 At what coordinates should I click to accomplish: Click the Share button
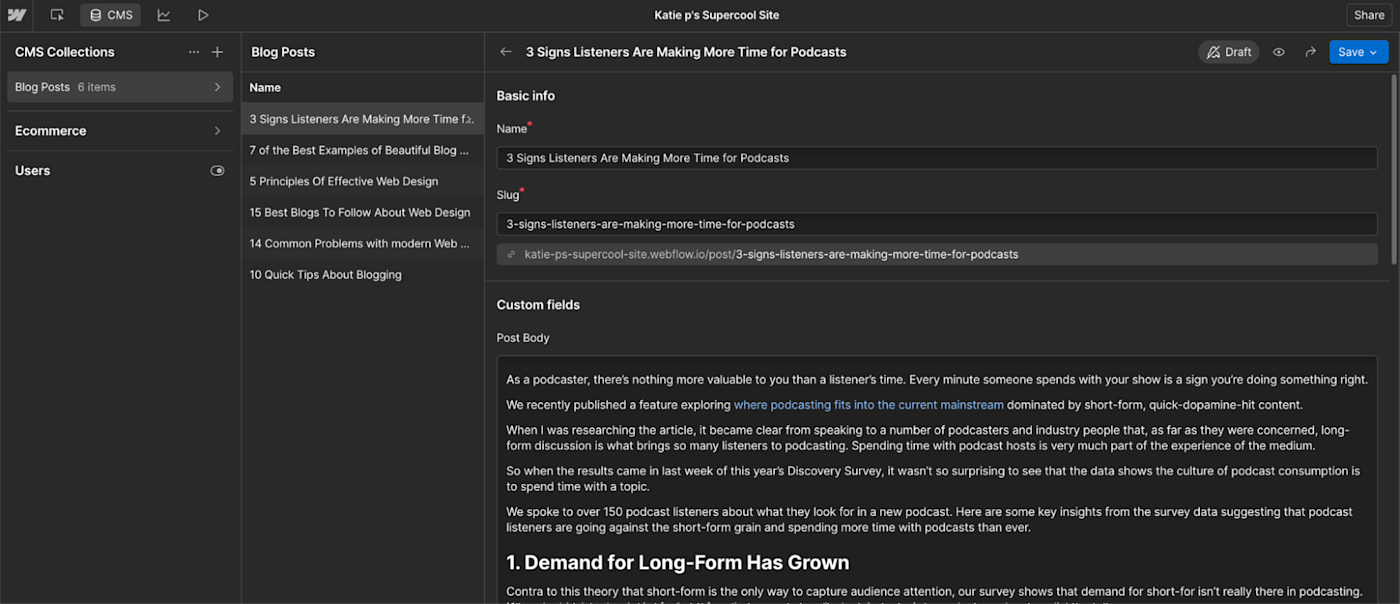1369,15
